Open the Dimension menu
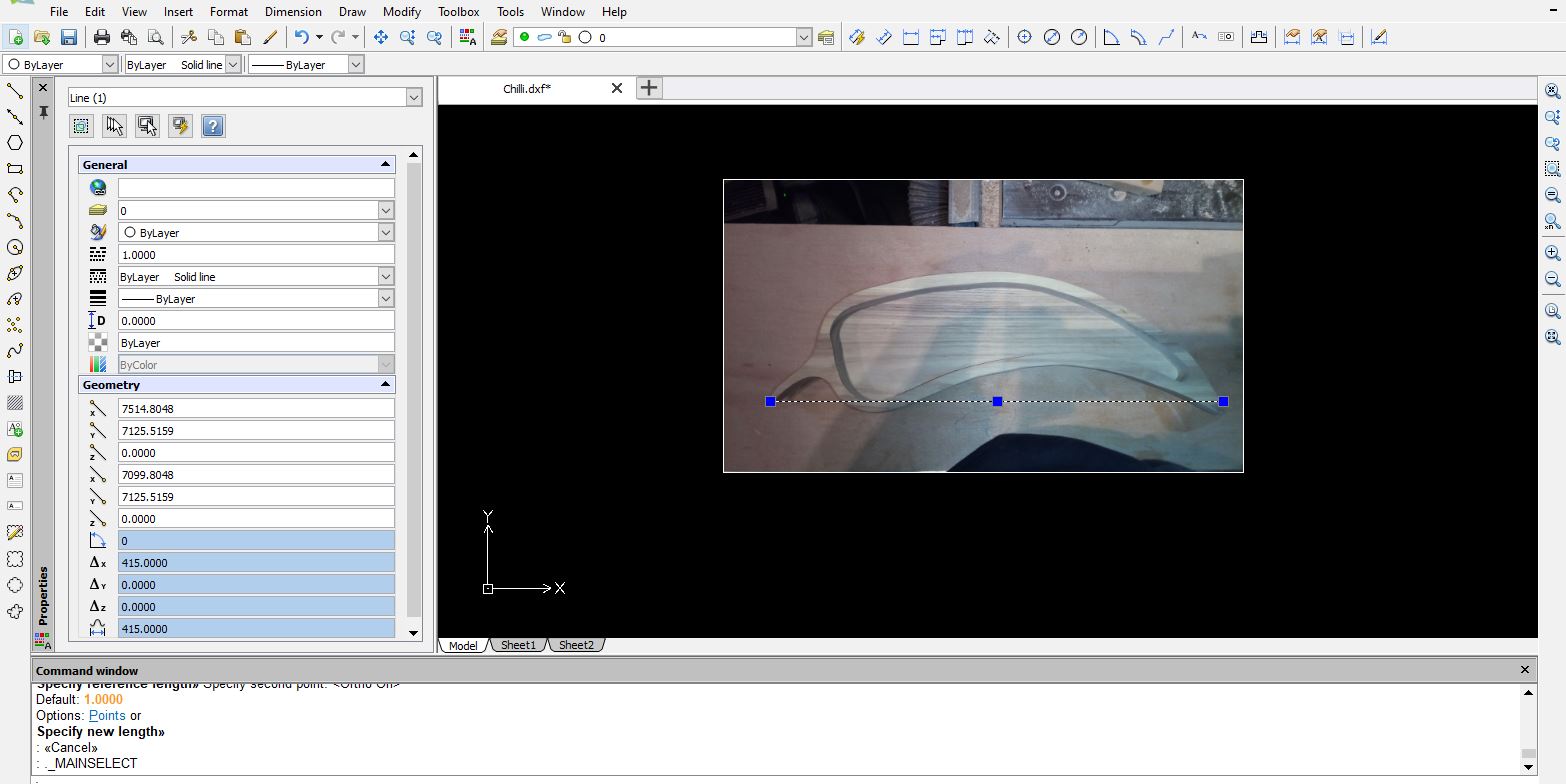The image size is (1566, 784). 293,12
